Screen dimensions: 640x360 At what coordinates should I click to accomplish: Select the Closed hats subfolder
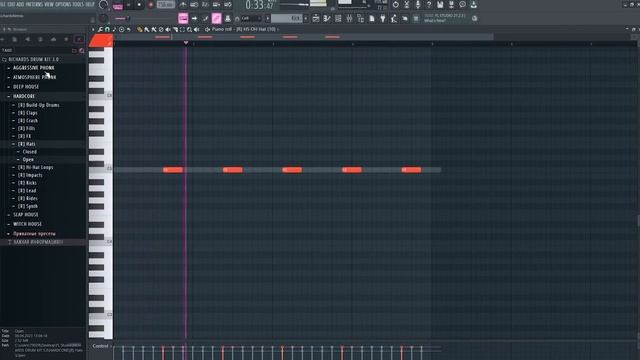29,152
